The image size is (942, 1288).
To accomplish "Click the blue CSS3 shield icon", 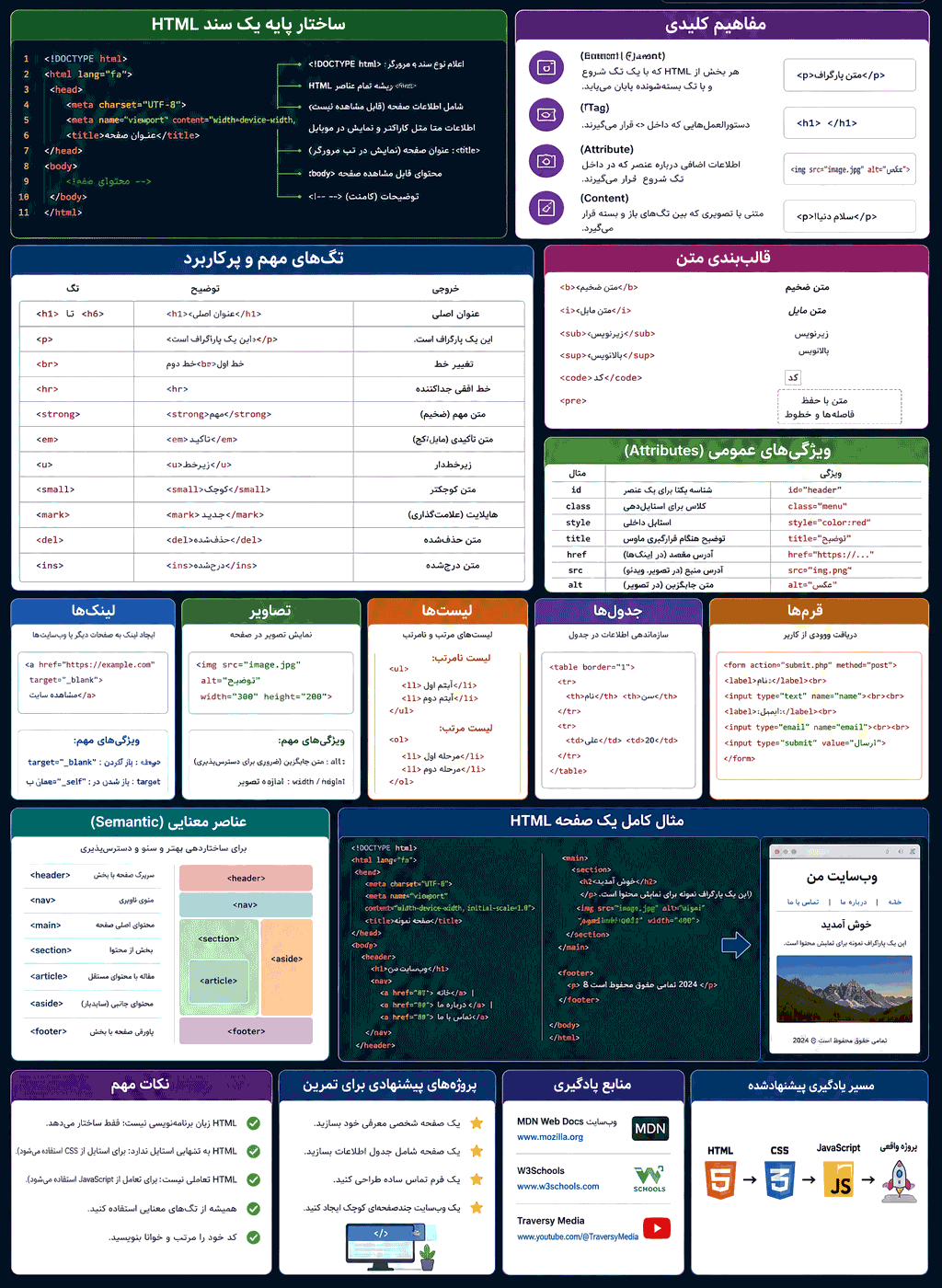I will [779, 1179].
